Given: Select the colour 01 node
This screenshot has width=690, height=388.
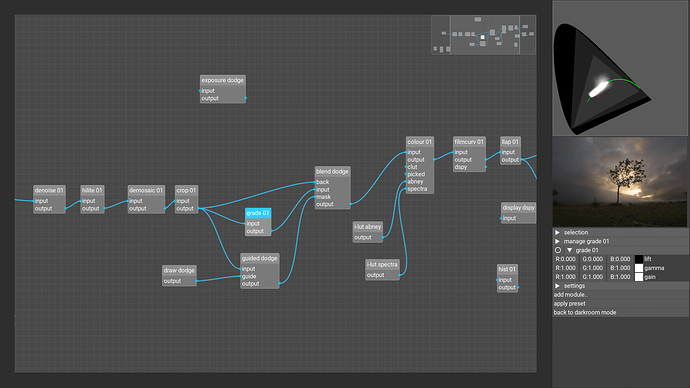Looking at the screenshot, I should tap(419, 142).
